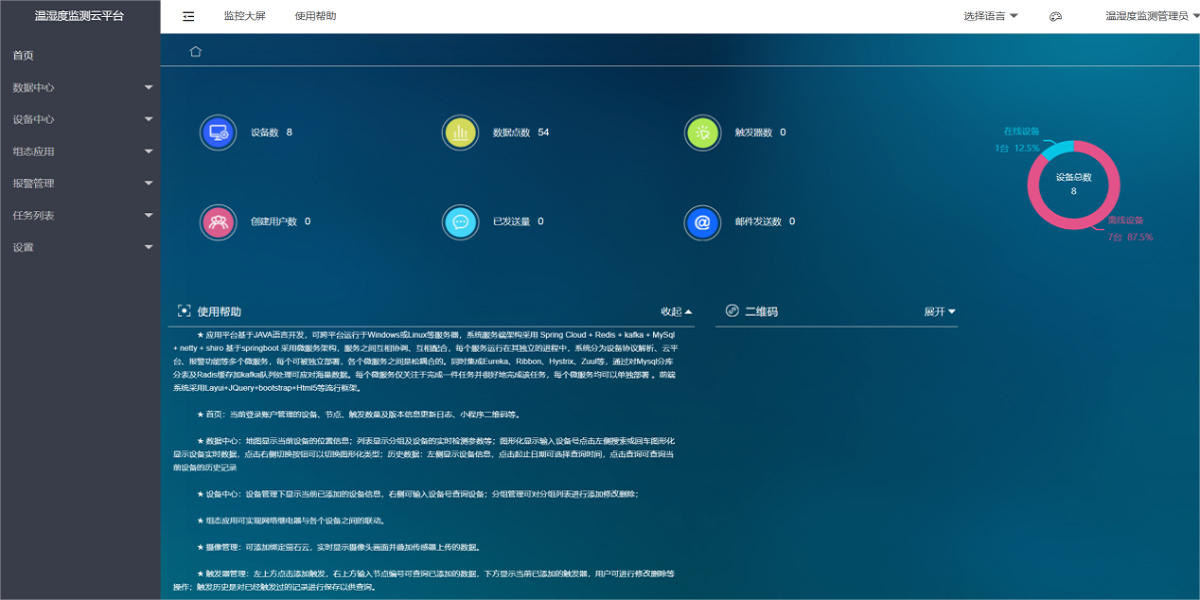The height and width of the screenshot is (600, 1200).
Task: Click the sent messages chat icon
Action: (460, 222)
